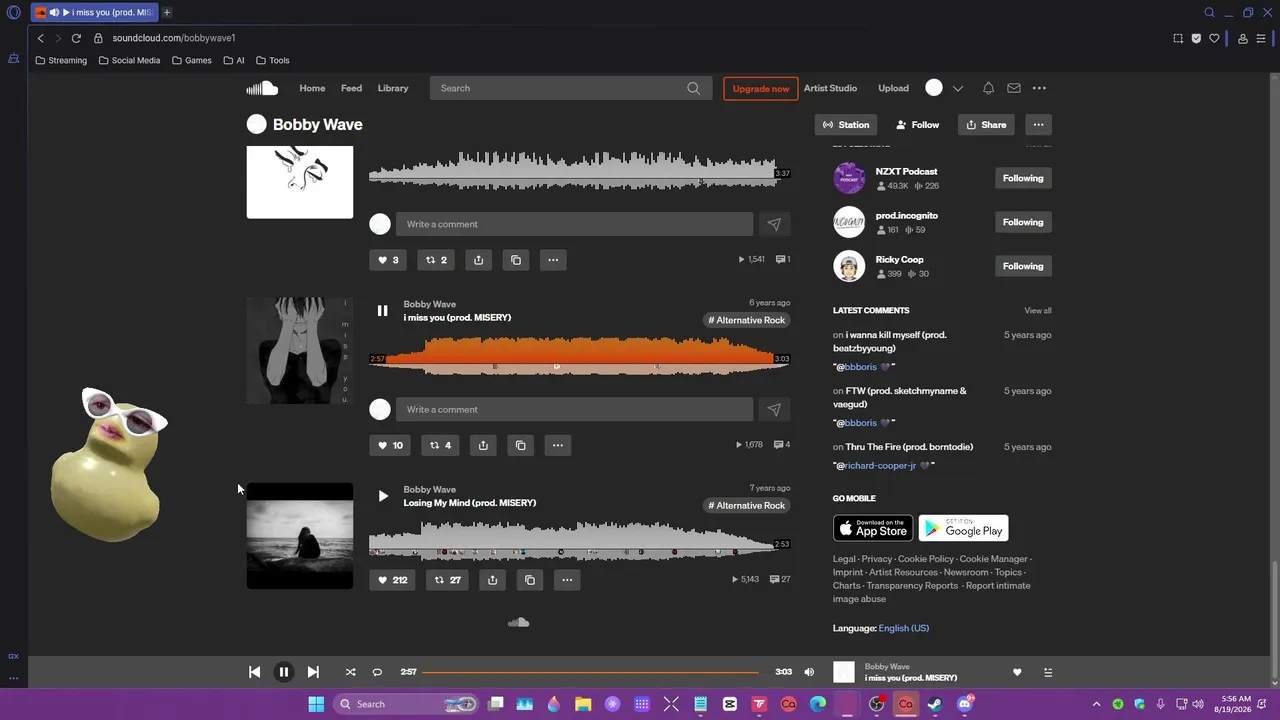Go back in the browser
Screen dimensions: 1280x720
pos(40,38)
